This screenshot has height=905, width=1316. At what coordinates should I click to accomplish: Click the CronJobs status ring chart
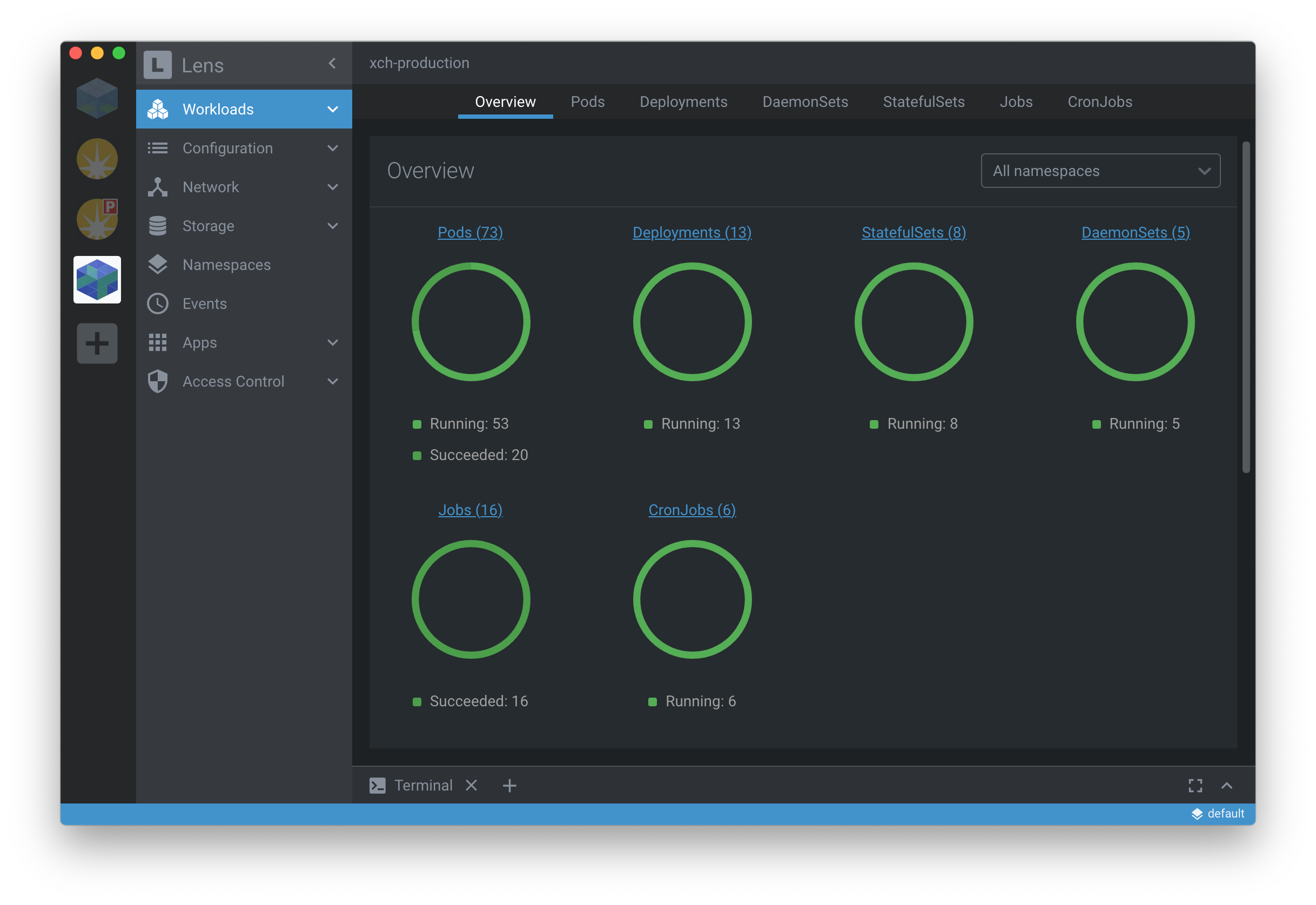pos(692,599)
